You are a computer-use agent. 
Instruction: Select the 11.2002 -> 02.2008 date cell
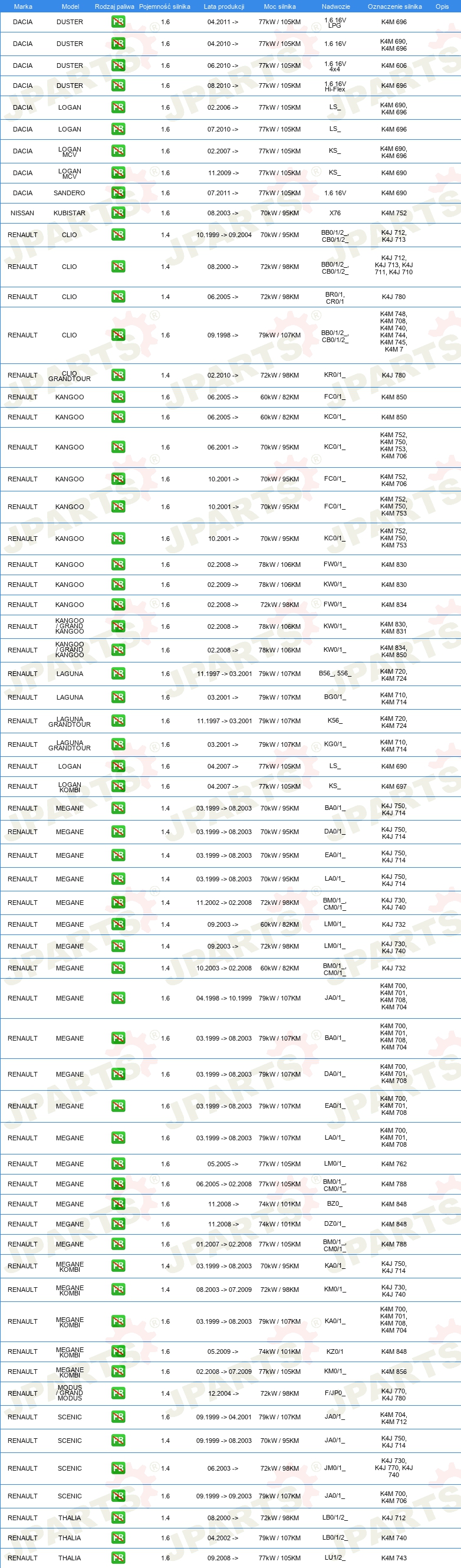[x=224, y=903]
